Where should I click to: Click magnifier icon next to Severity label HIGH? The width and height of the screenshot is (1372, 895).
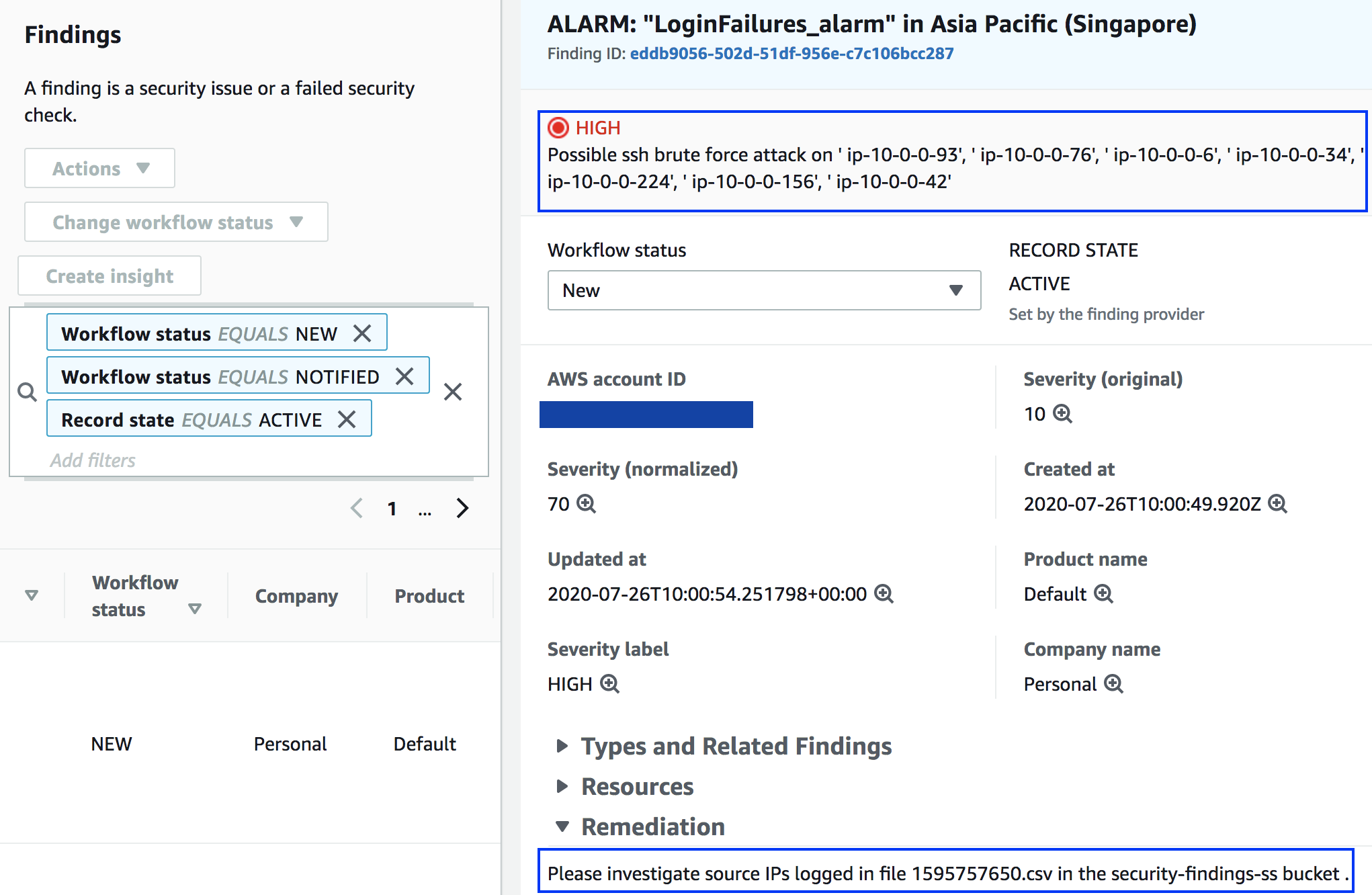coord(609,683)
